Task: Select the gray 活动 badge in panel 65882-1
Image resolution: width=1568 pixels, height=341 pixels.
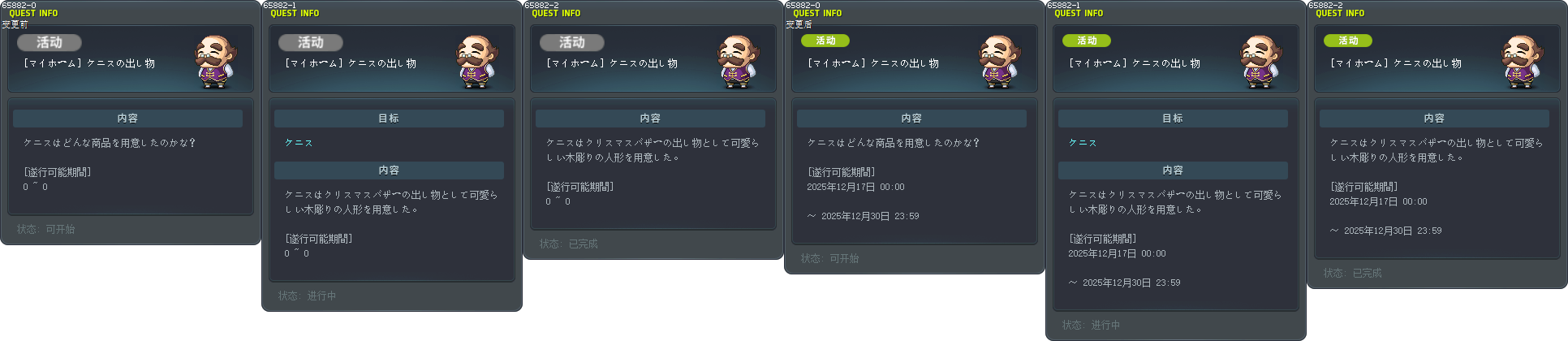Action: click(x=310, y=42)
